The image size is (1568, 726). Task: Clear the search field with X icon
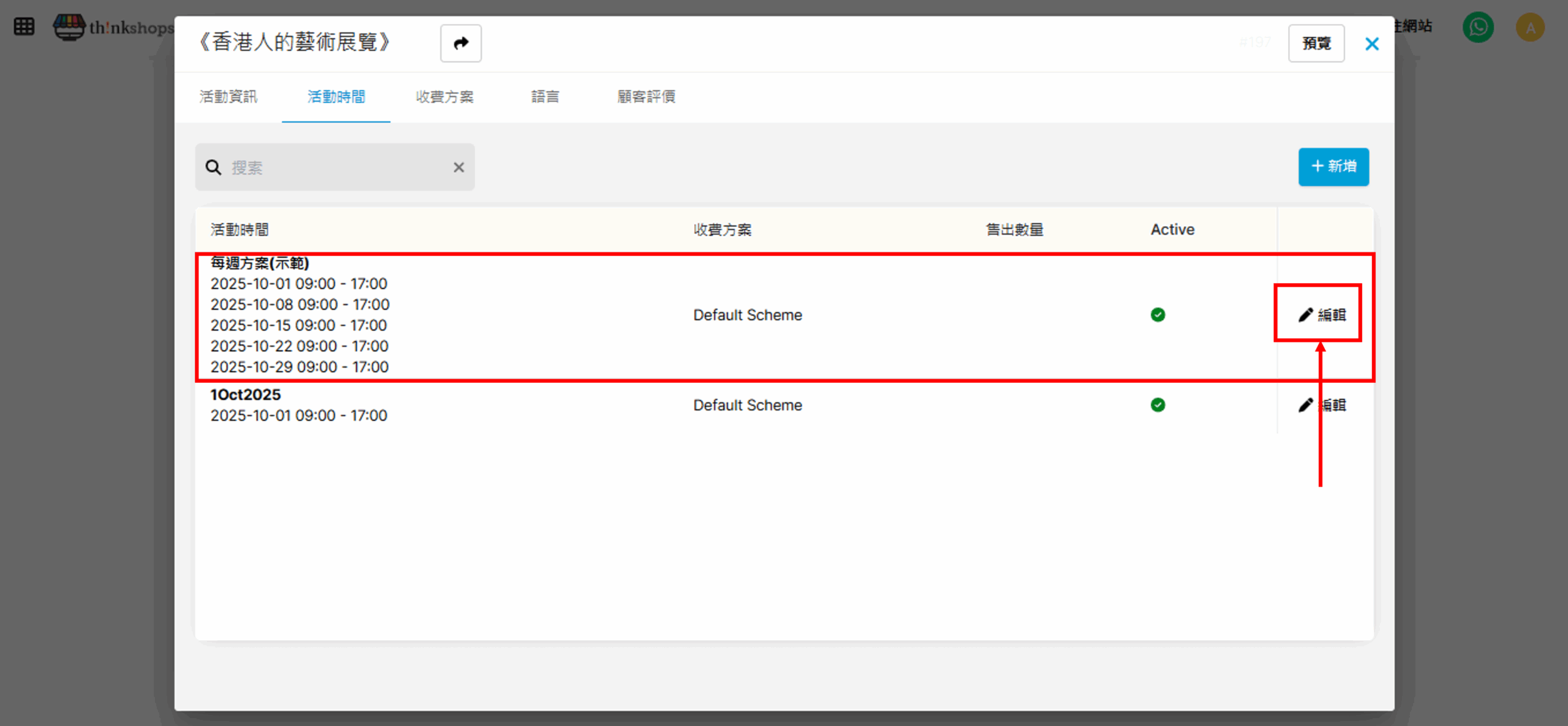pos(459,167)
